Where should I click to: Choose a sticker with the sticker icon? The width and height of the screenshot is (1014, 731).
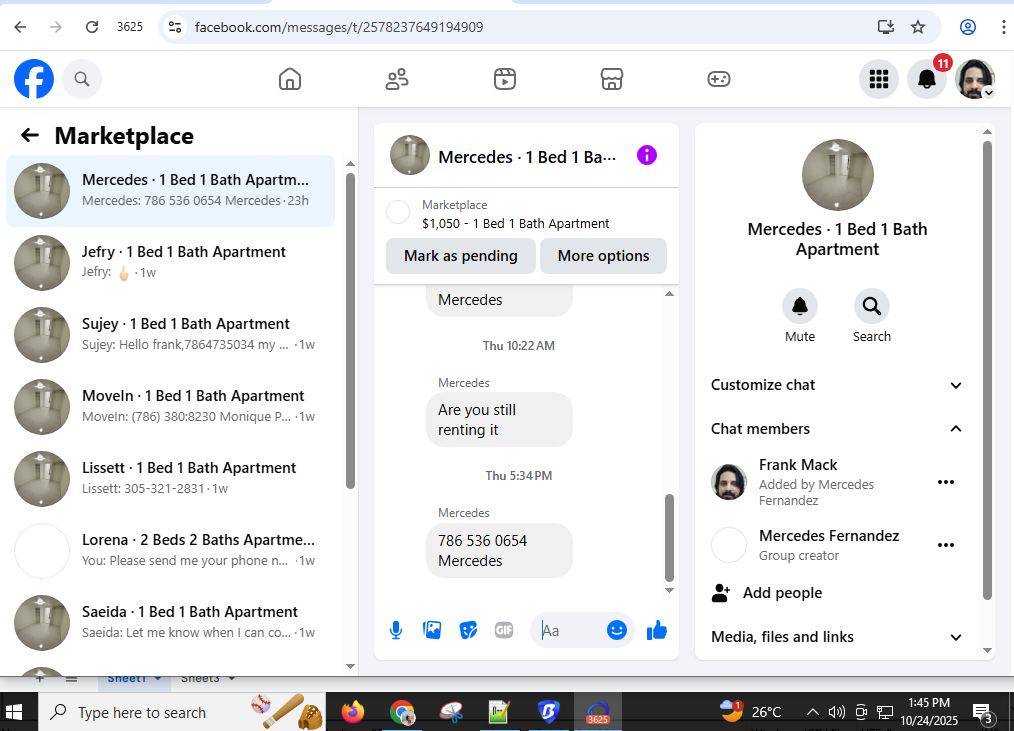coord(468,630)
